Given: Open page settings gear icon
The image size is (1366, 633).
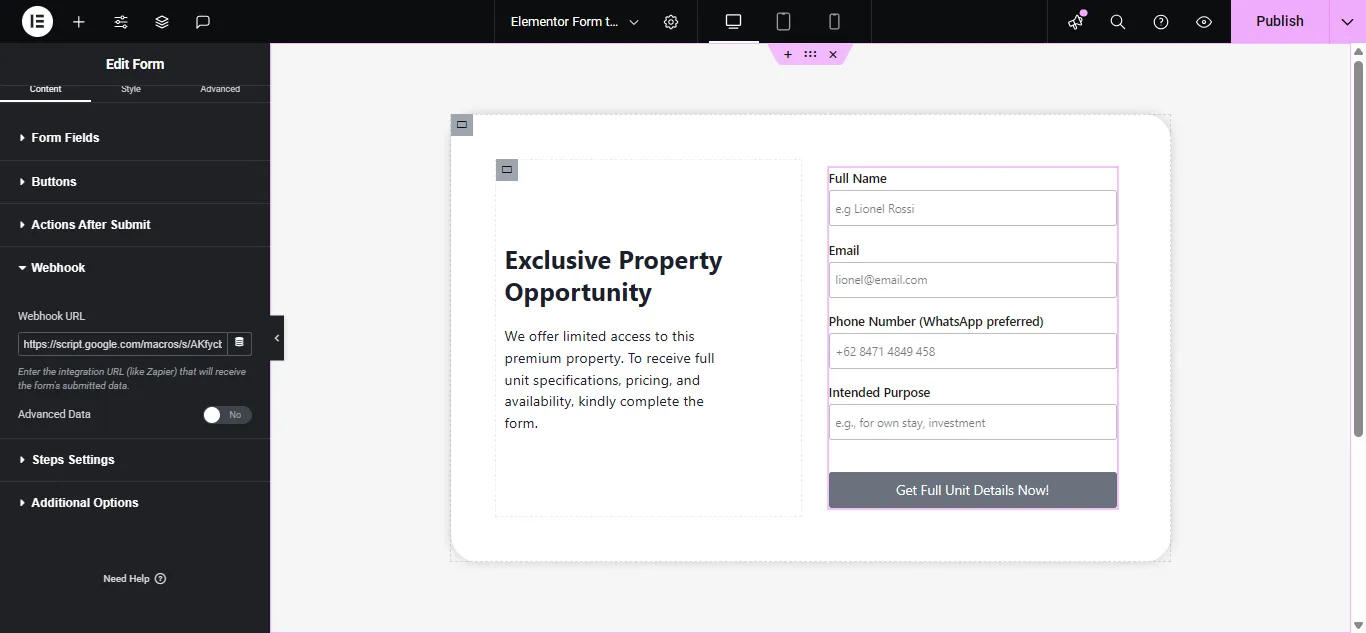Looking at the screenshot, I should click(671, 22).
